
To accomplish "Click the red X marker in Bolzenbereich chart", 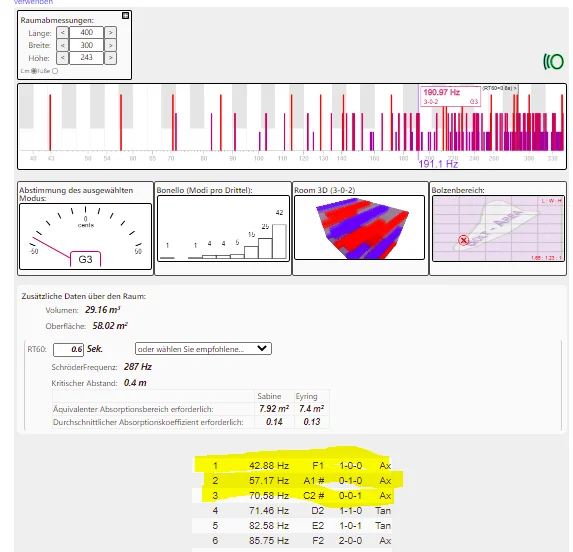I will pos(463,240).
